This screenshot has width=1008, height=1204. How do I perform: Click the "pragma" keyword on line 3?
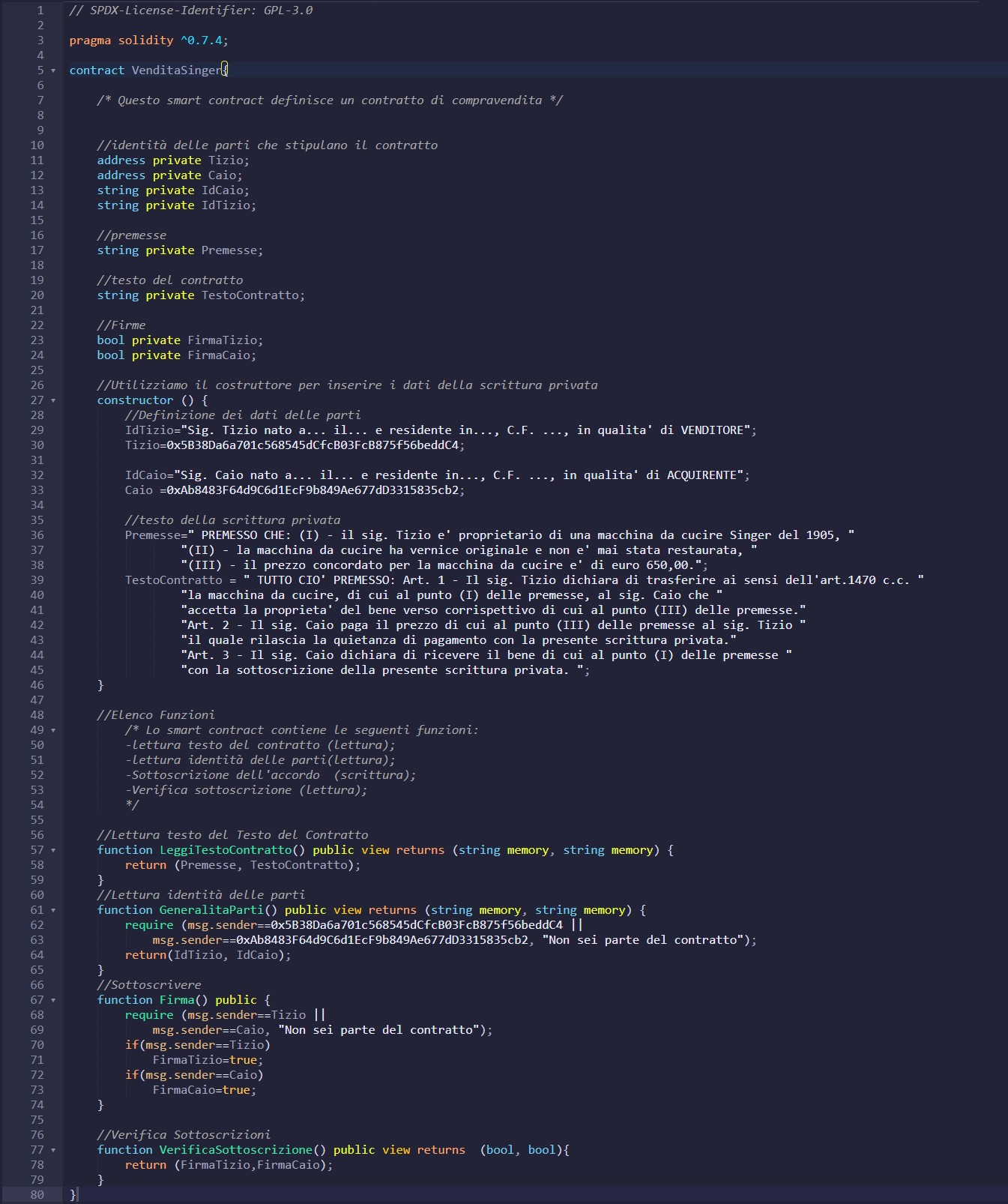point(90,40)
